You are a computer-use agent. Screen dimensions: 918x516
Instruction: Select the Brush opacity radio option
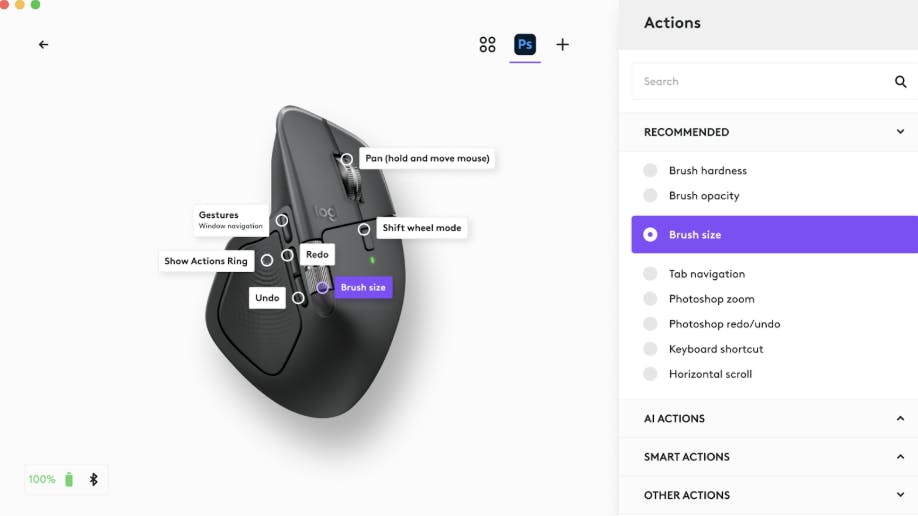(651, 196)
